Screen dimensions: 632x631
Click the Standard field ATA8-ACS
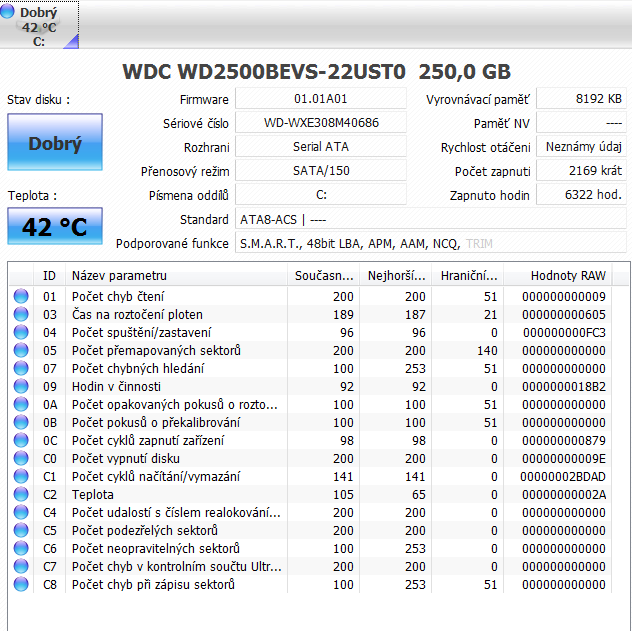[x=431, y=220]
